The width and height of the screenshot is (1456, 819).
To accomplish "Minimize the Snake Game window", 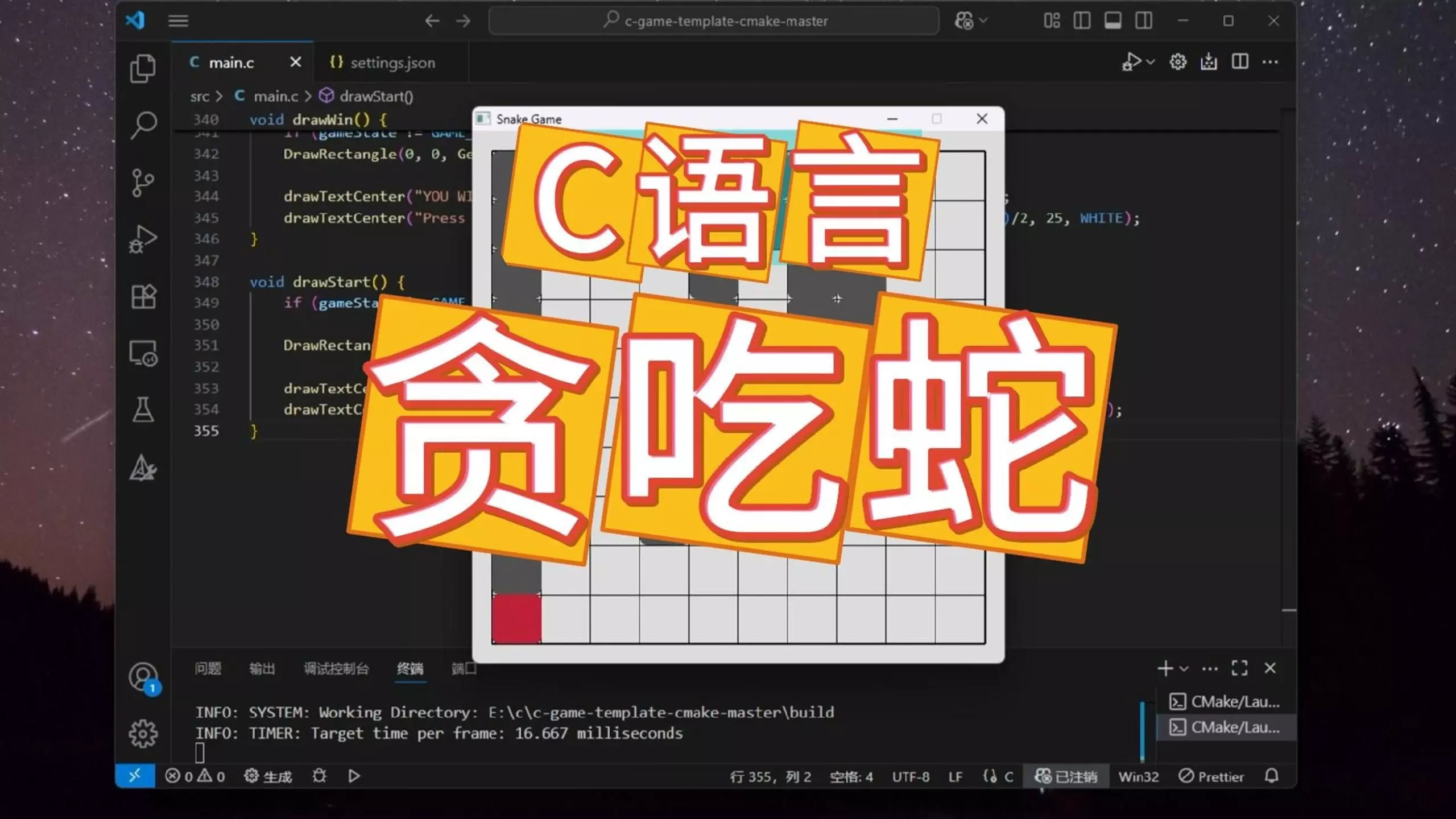I will [892, 119].
